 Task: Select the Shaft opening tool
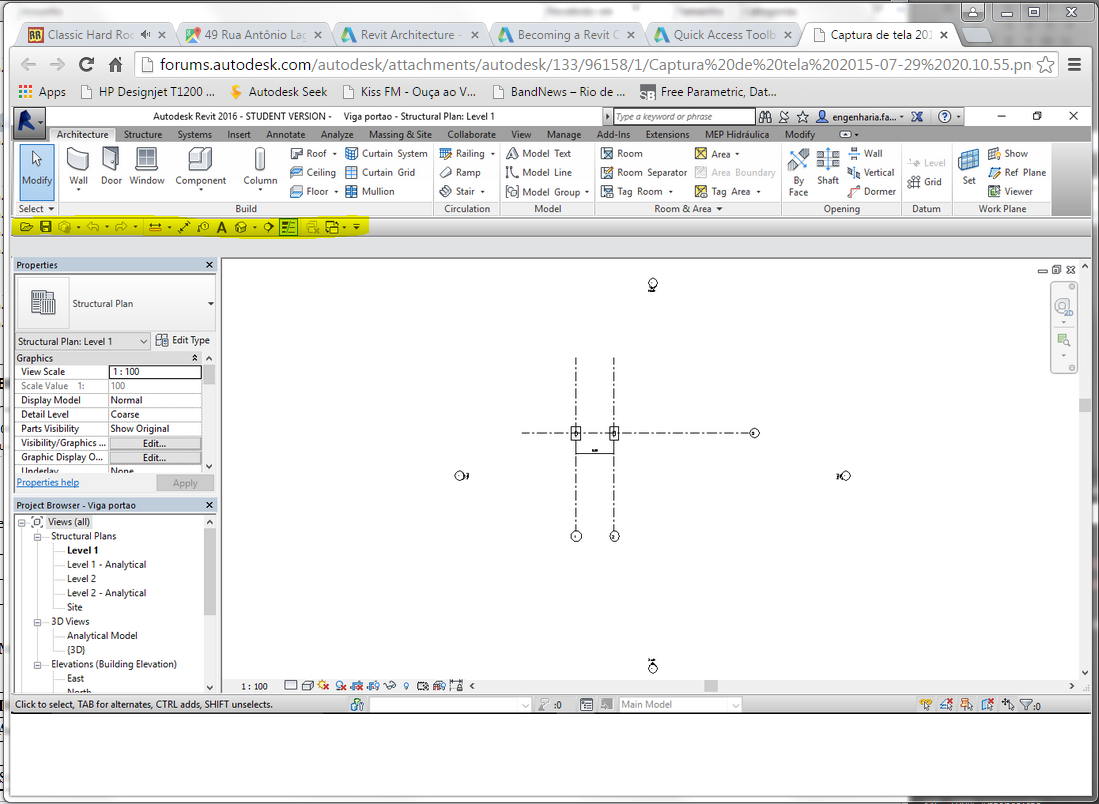828,167
